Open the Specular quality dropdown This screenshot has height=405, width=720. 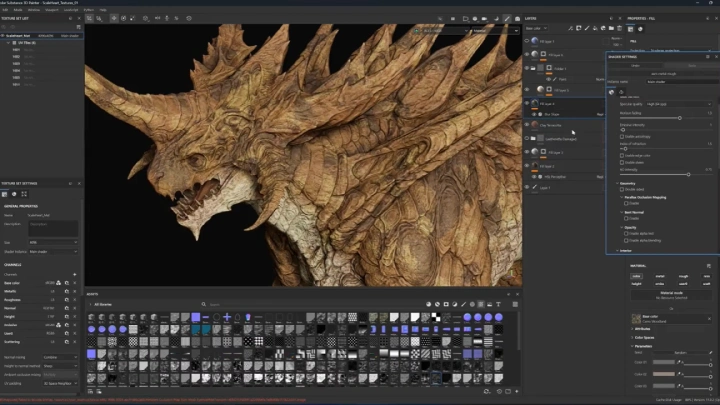pyautogui.click(x=679, y=104)
